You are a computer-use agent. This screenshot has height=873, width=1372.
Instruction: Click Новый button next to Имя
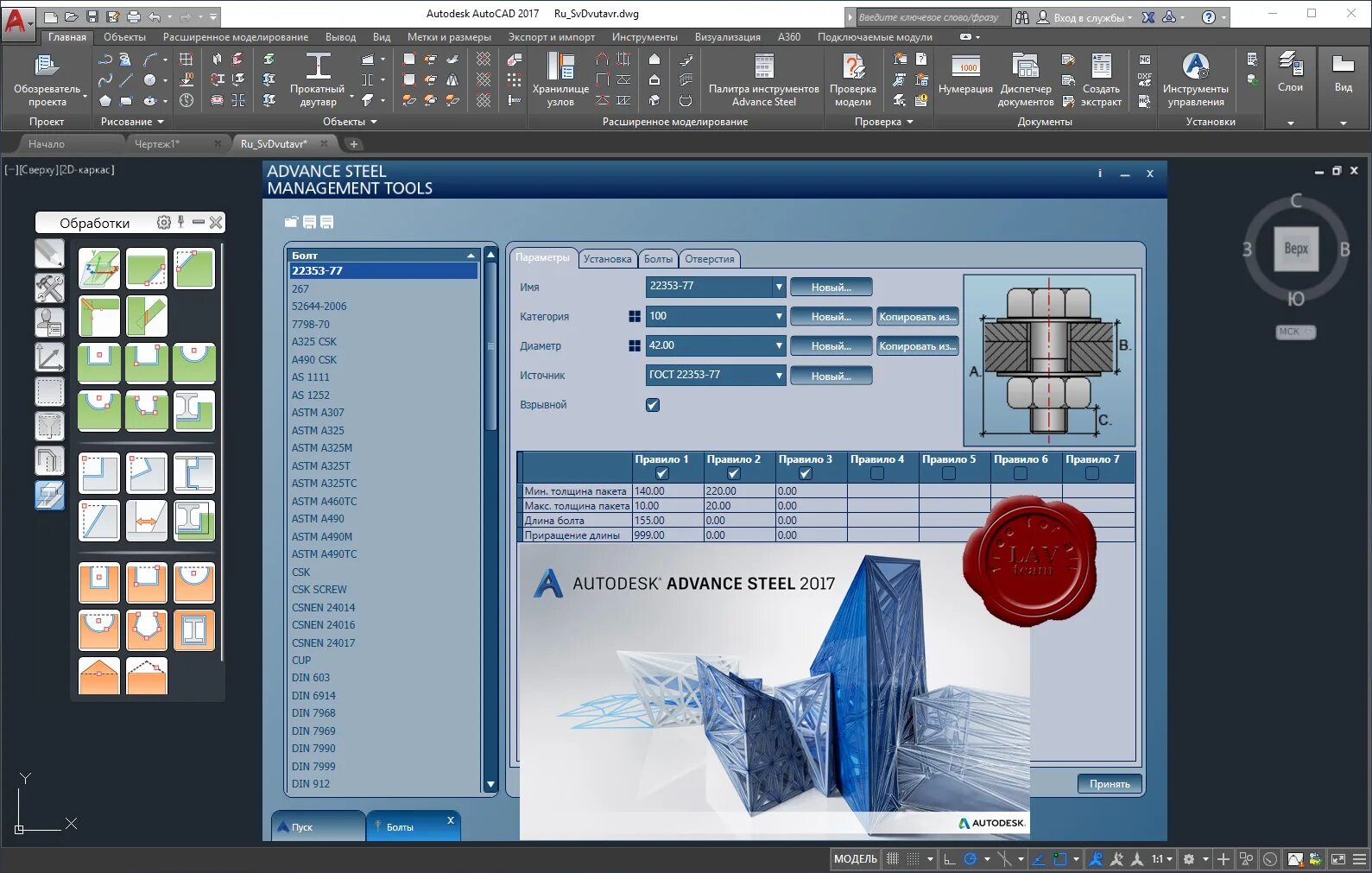831,288
